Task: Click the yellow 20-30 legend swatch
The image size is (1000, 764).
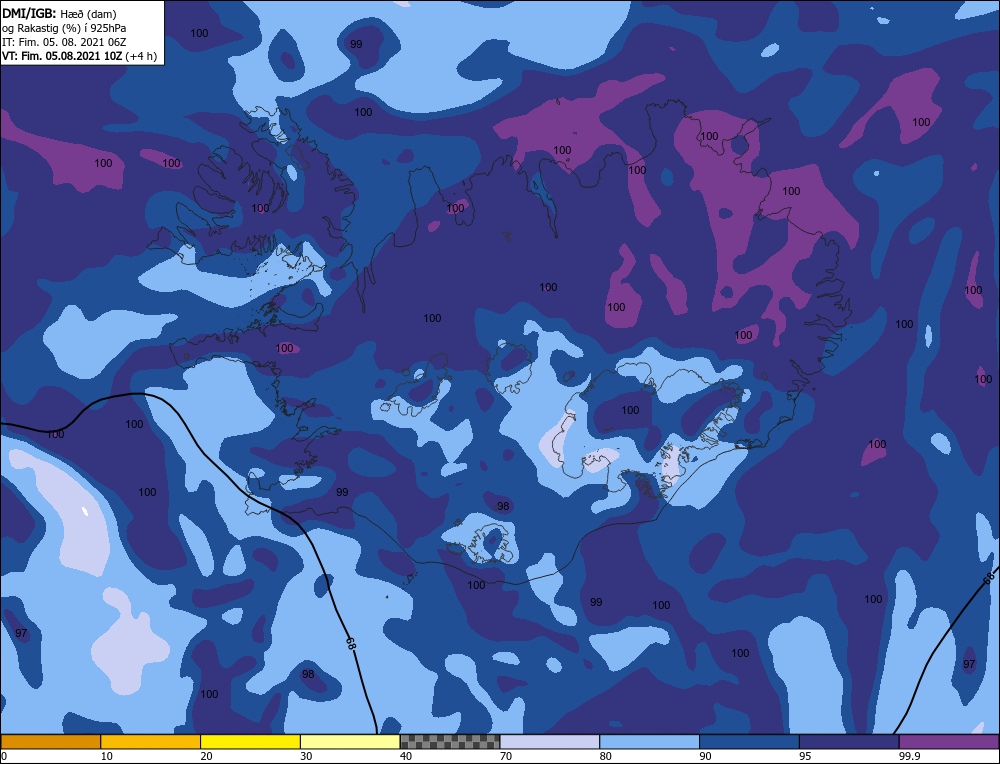Action: 250,742
